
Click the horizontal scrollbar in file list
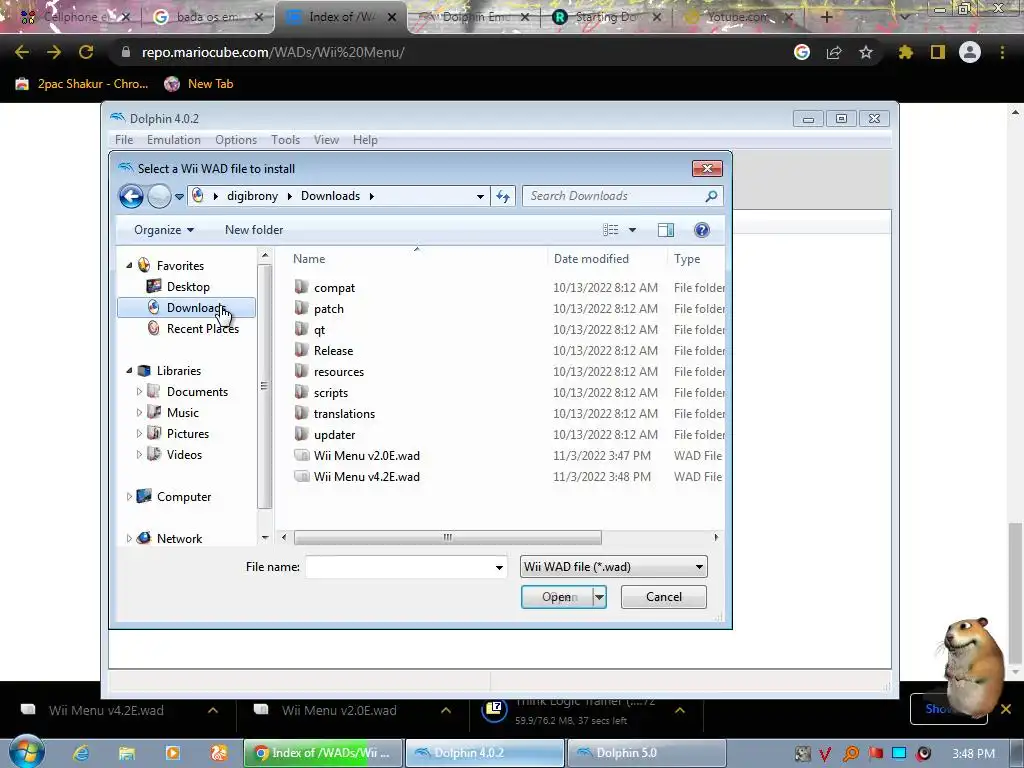pyautogui.click(x=447, y=537)
